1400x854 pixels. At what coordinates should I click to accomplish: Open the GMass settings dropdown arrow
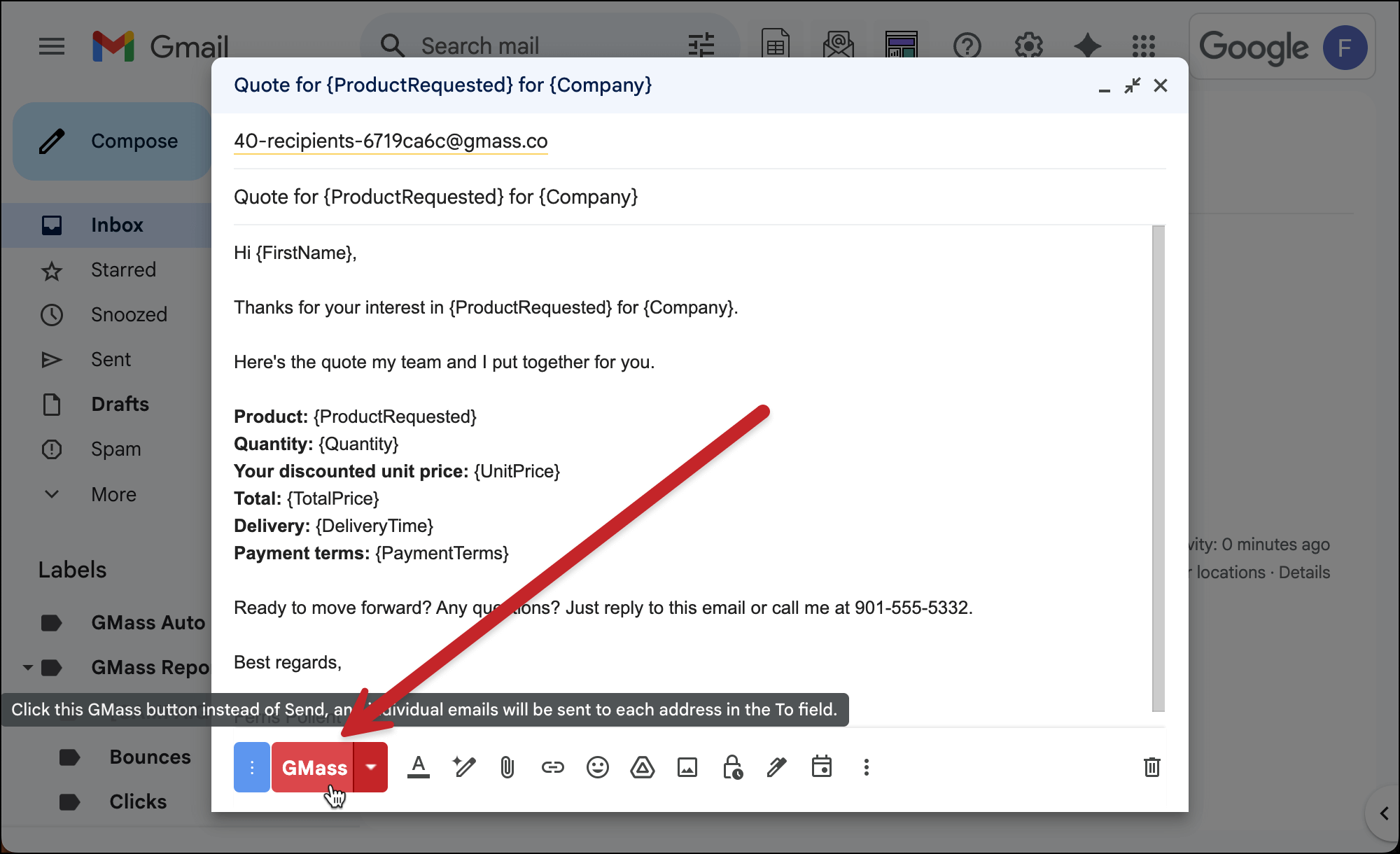pos(371,767)
